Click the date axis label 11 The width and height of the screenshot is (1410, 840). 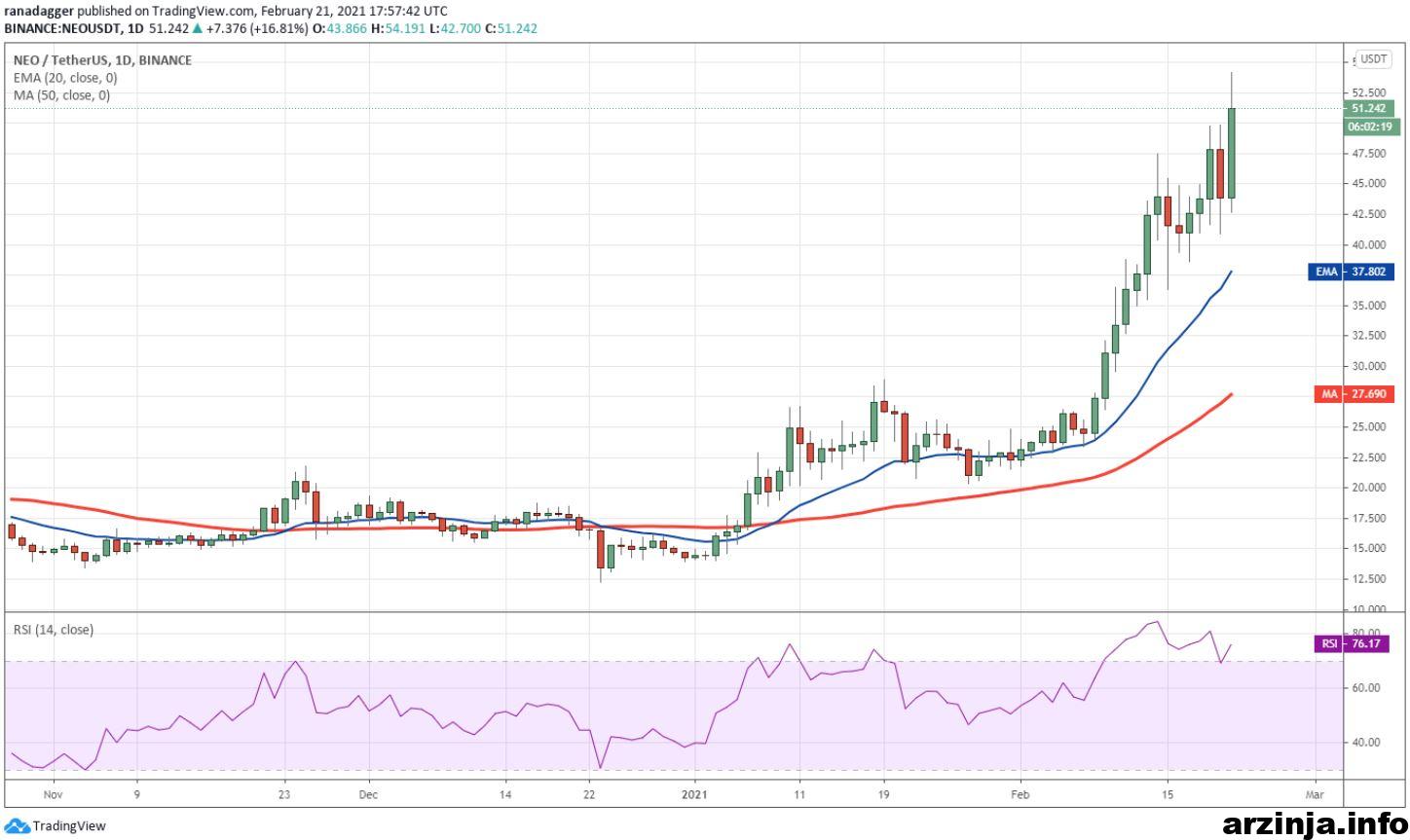tap(798, 793)
